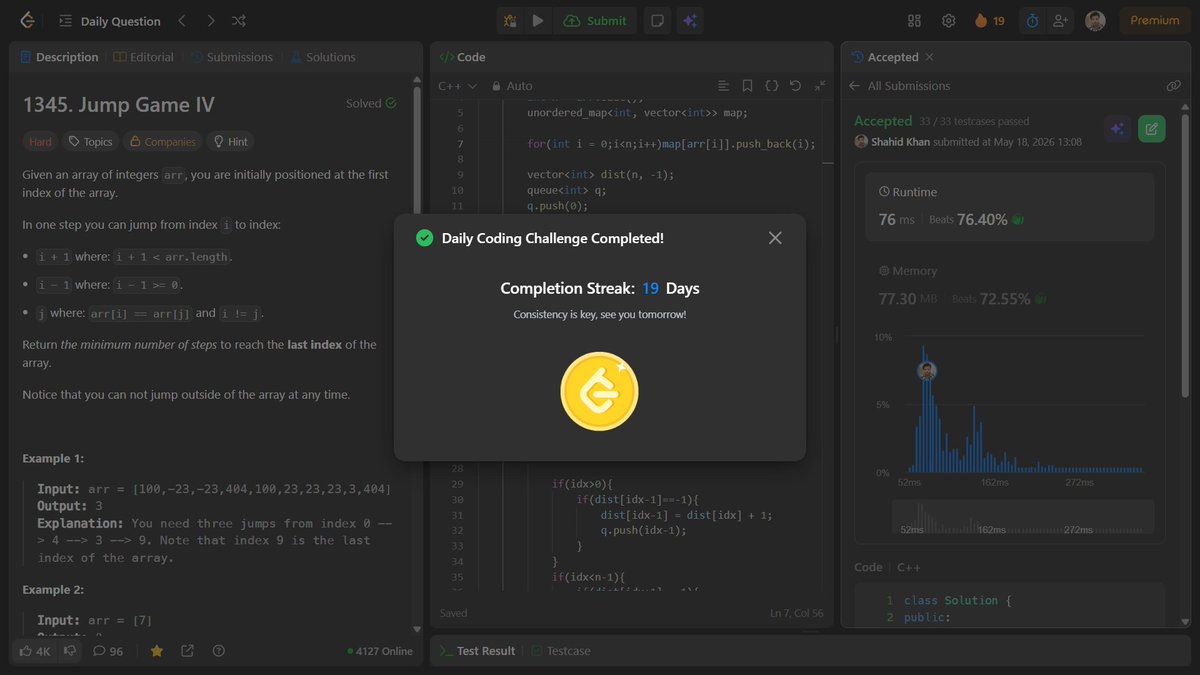Viewport: 1200px width, 675px height.
Task: Select the Memory stats card
Action: pyautogui.click(x=1009, y=285)
